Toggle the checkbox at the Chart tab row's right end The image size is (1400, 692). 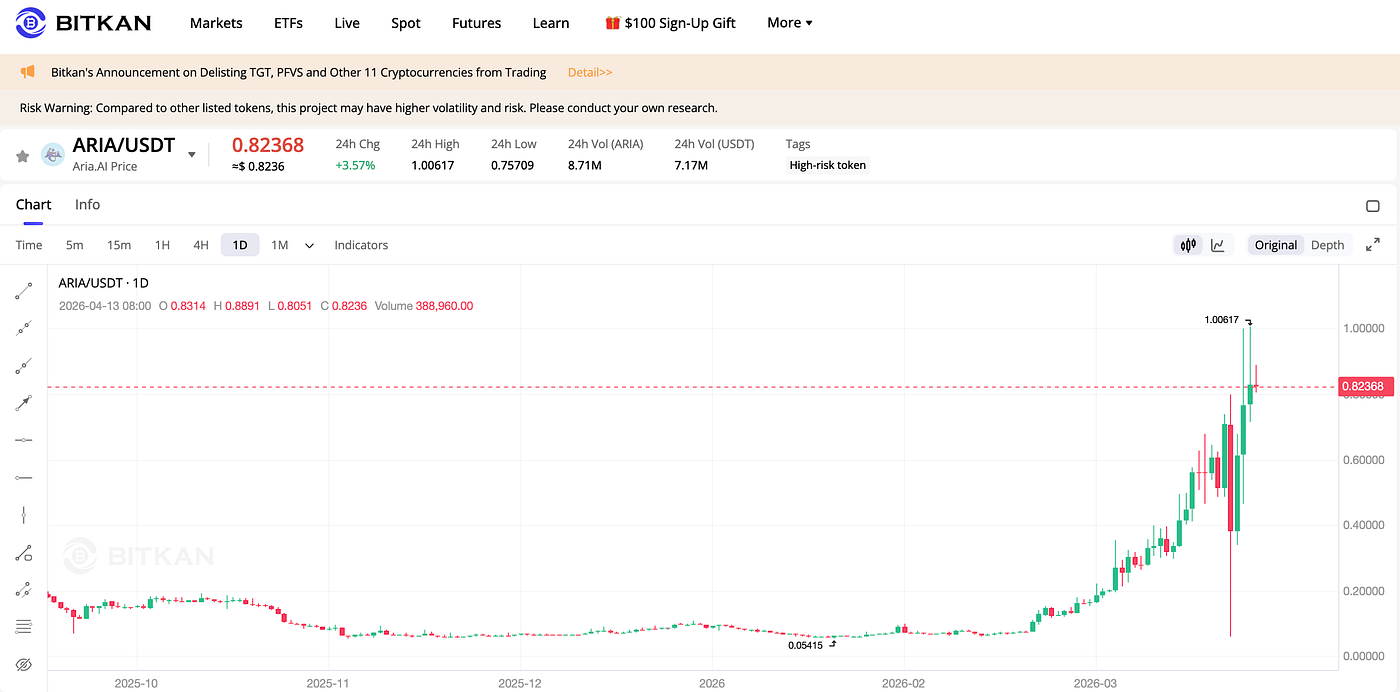(1372, 206)
